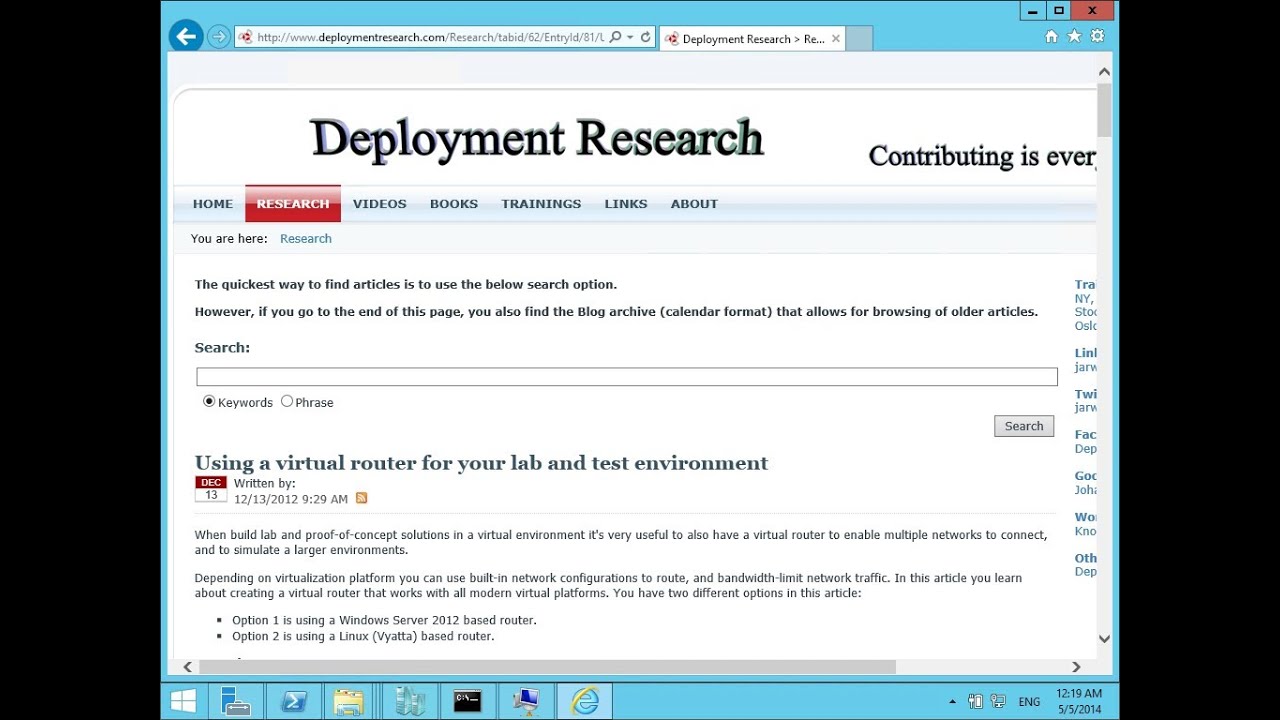Click the RSS feed icon near date

pyautogui.click(x=362, y=498)
